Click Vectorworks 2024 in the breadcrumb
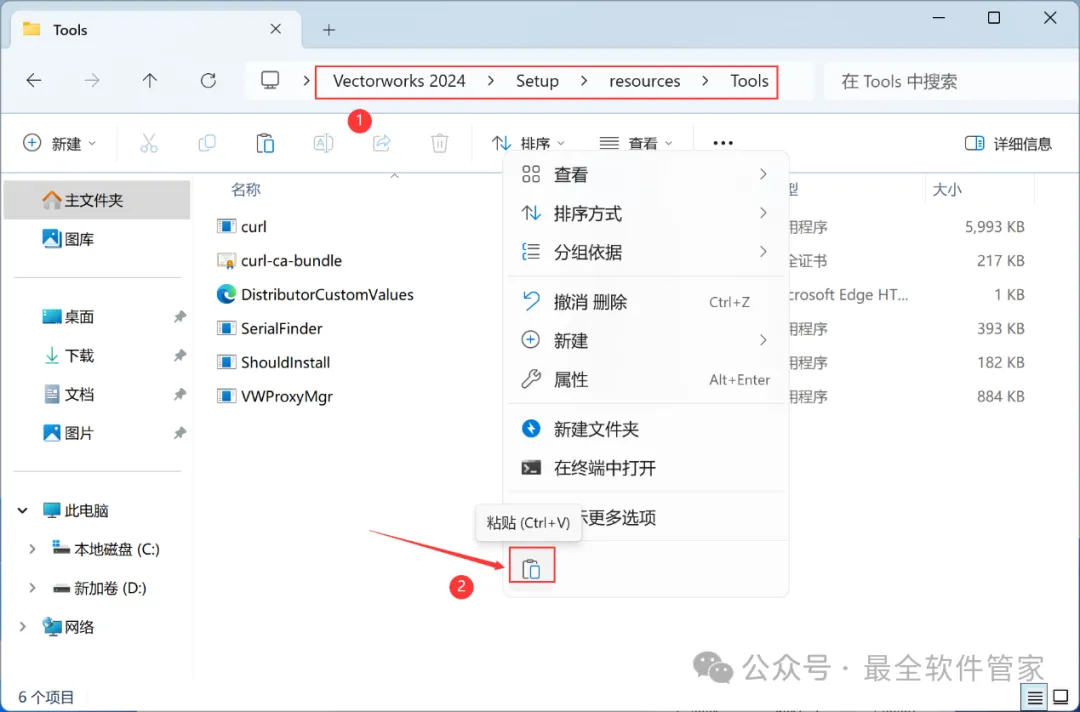The height and width of the screenshot is (712, 1080). [399, 81]
